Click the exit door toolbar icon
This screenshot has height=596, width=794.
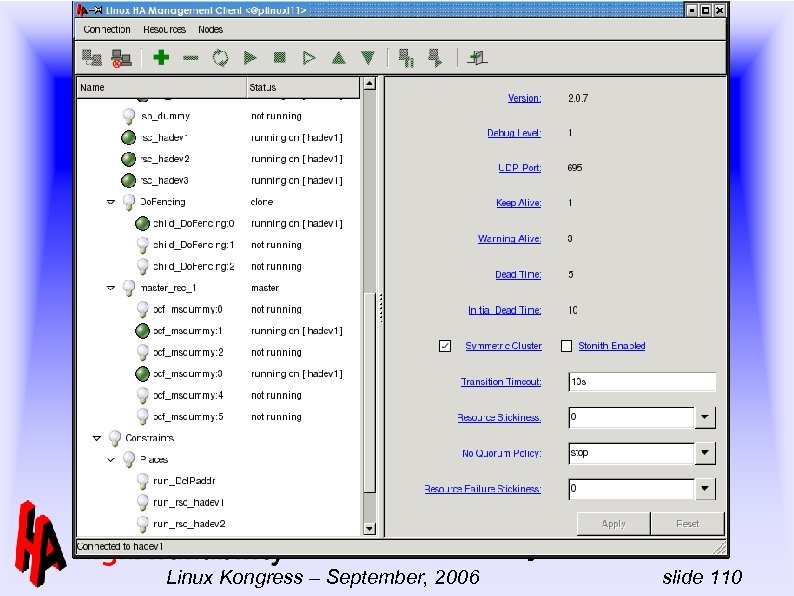tap(477, 58)
